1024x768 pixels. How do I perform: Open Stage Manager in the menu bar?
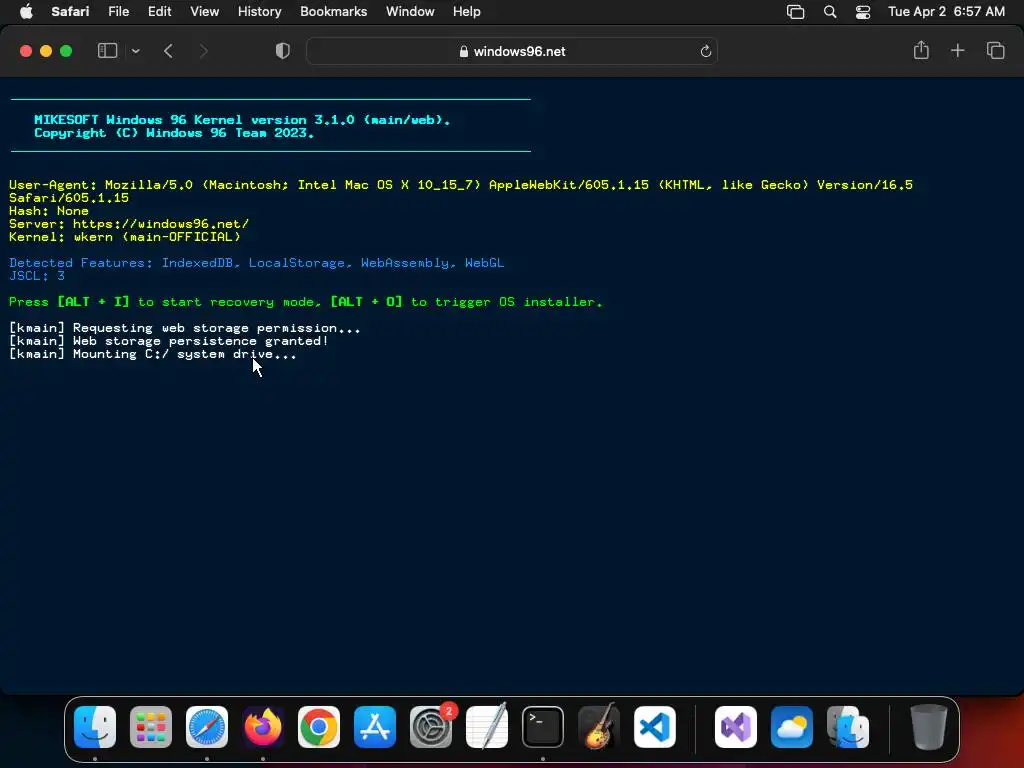pyautogui.click(x=795, y=12)
